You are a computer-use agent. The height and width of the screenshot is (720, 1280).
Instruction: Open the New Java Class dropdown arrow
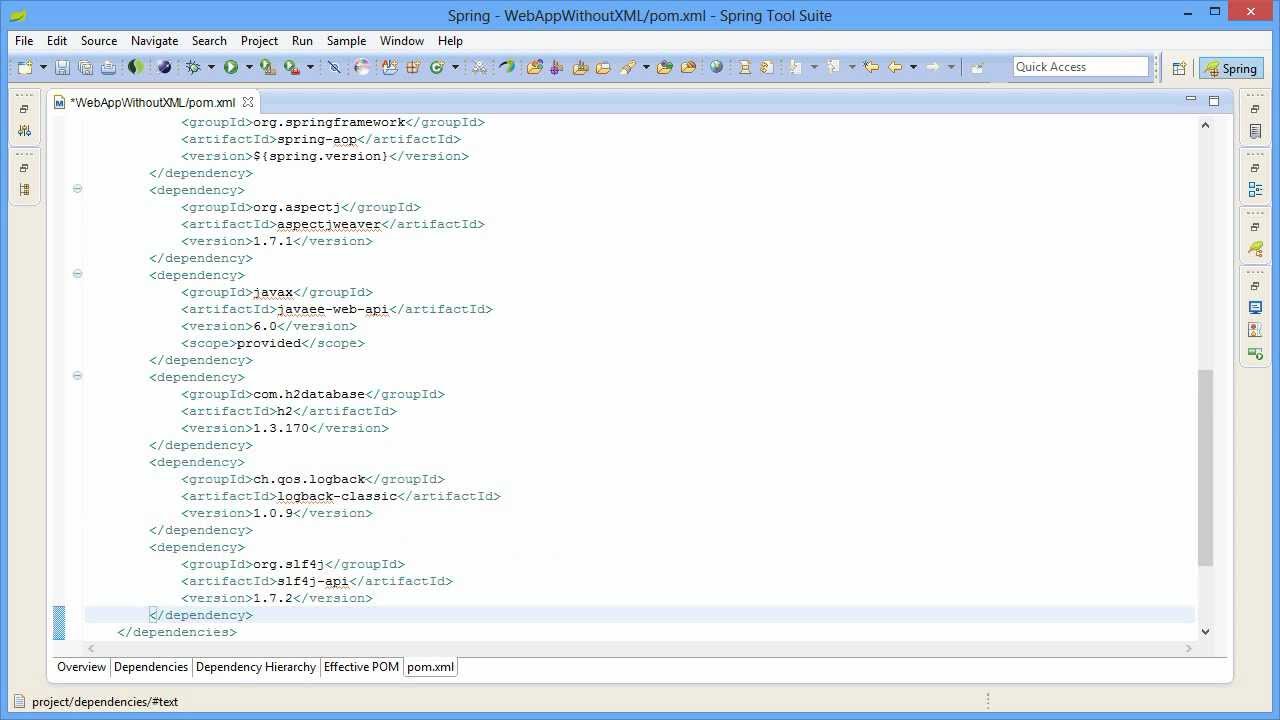coord(455,67)
